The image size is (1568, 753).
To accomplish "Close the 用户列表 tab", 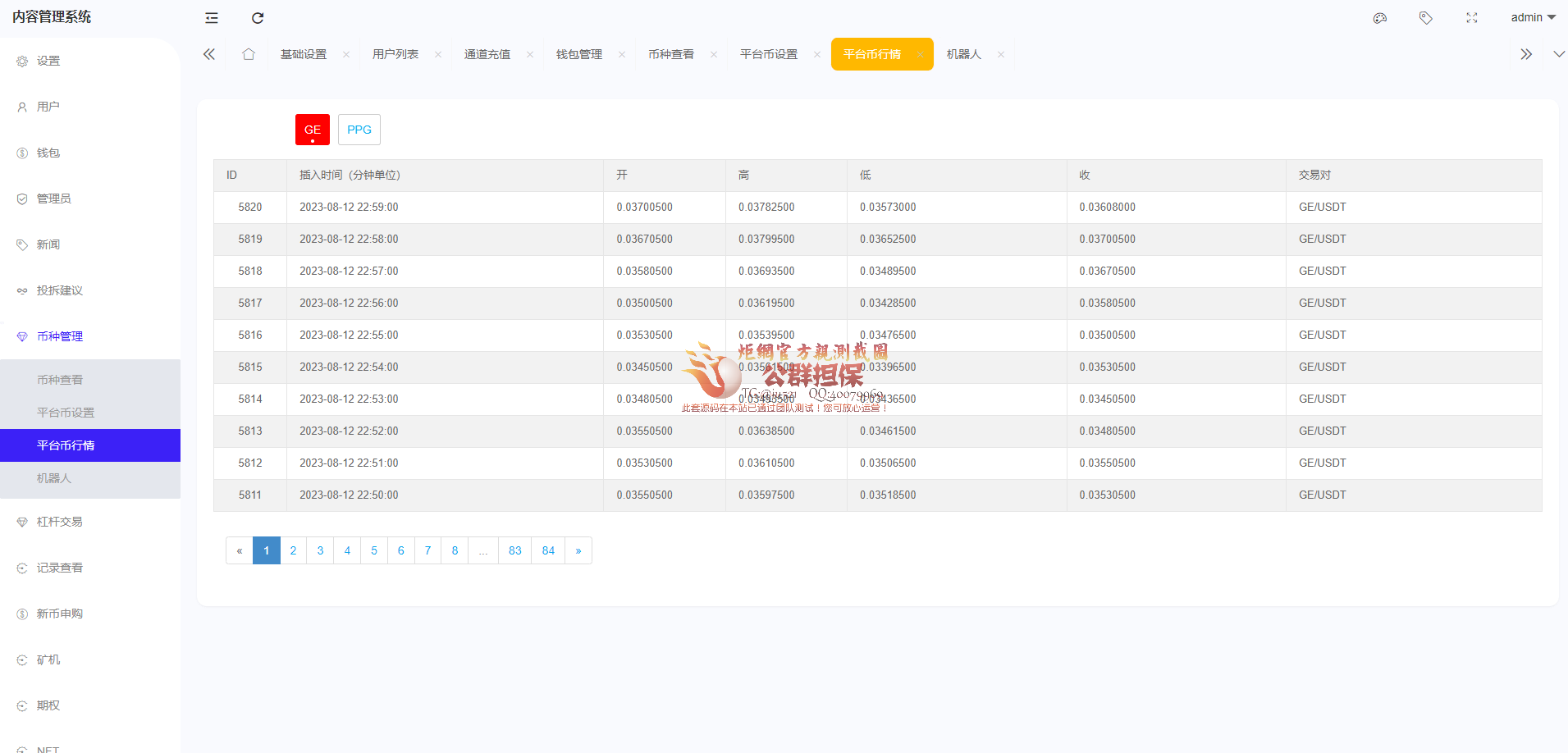I will coord(438,55).
